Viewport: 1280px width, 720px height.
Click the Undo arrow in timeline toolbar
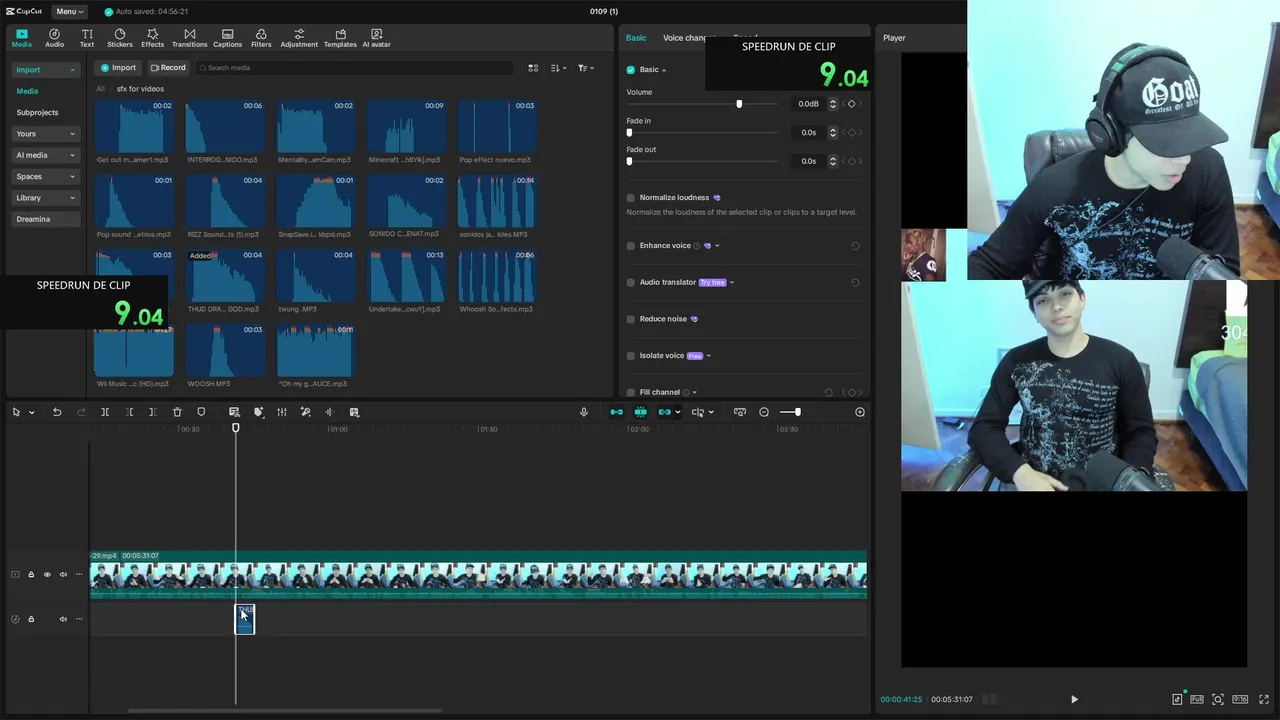57,412
